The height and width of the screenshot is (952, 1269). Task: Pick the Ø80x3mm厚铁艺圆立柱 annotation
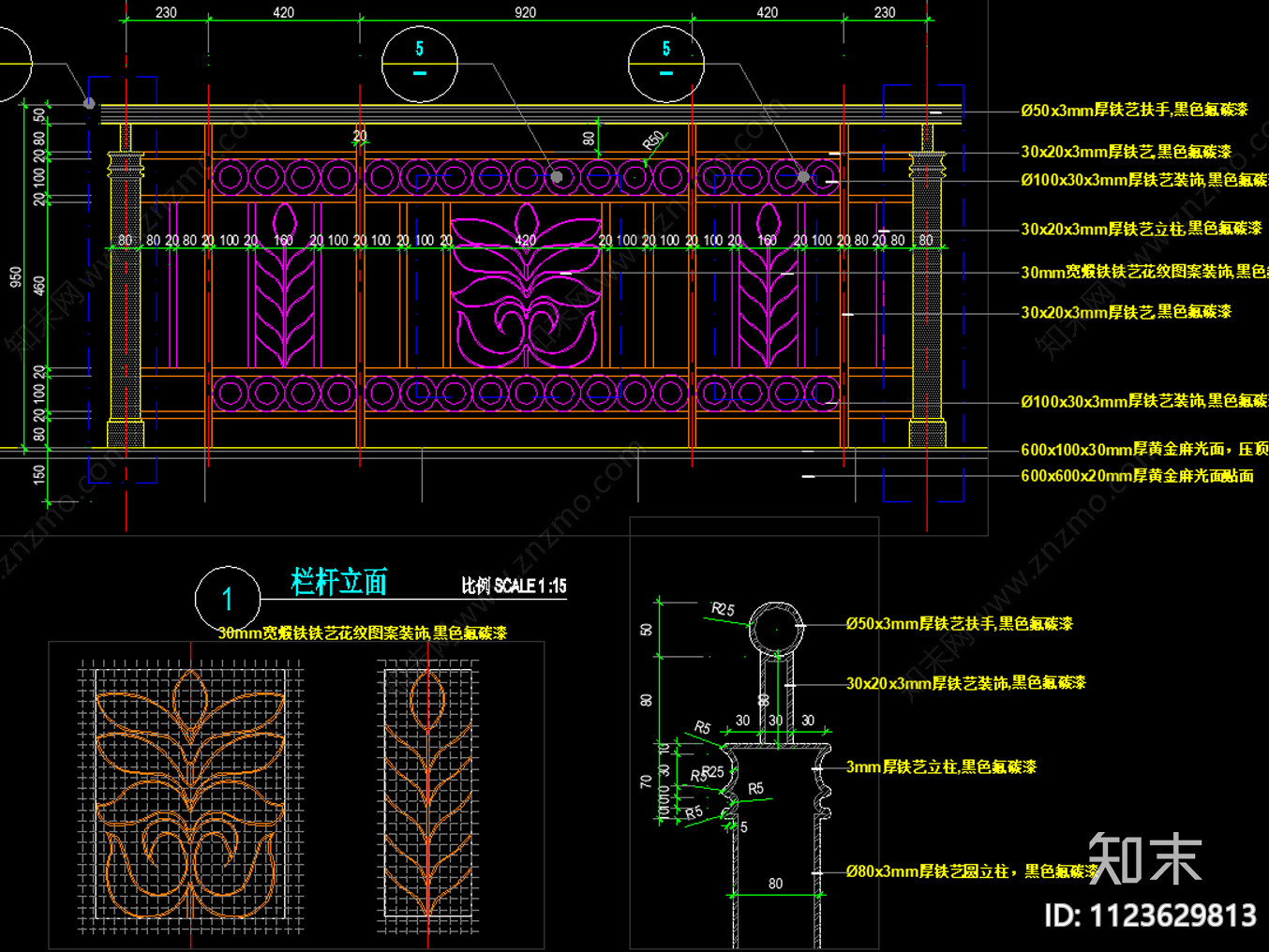click(971, 871)
